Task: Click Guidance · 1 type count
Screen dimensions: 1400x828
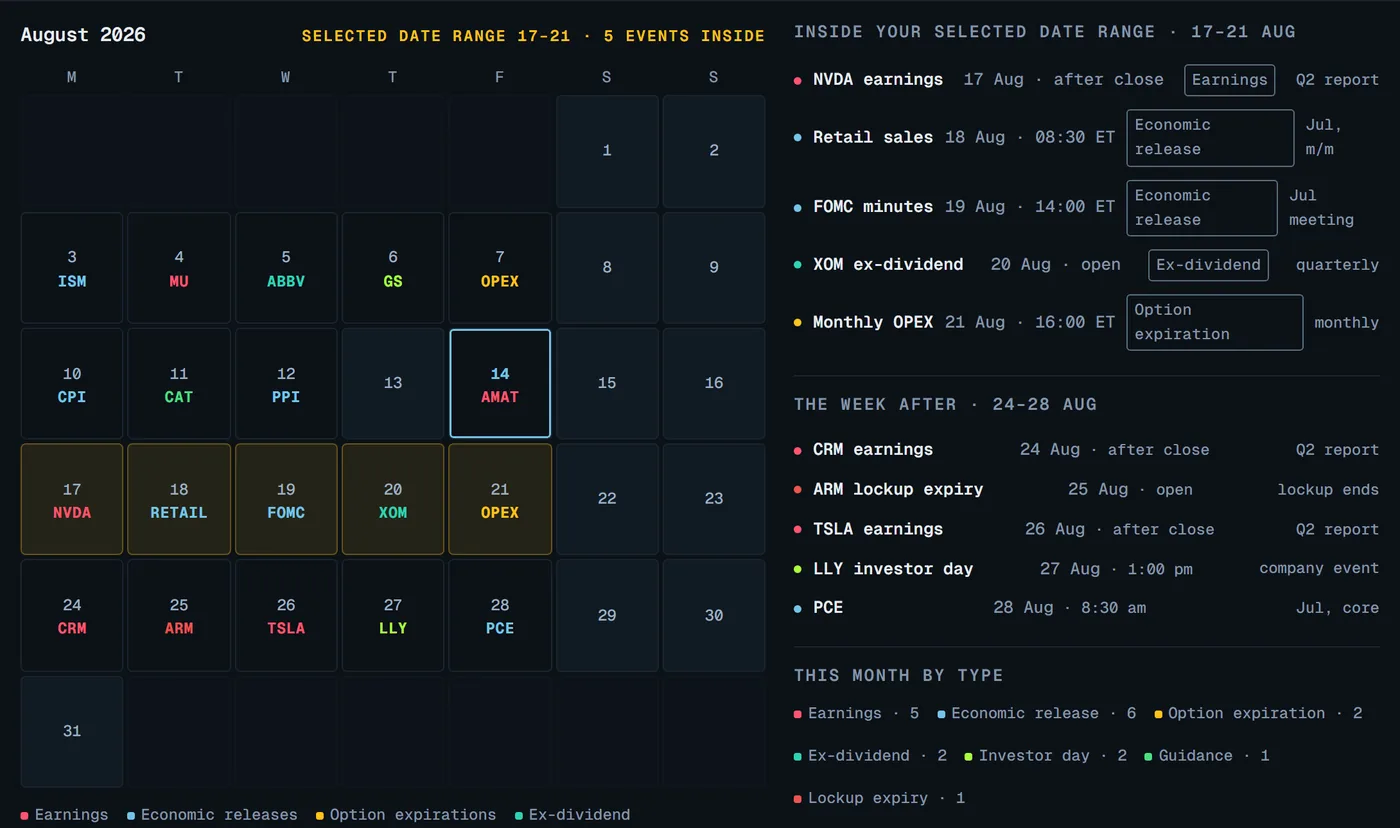Action: click(x=1207, y=756)
